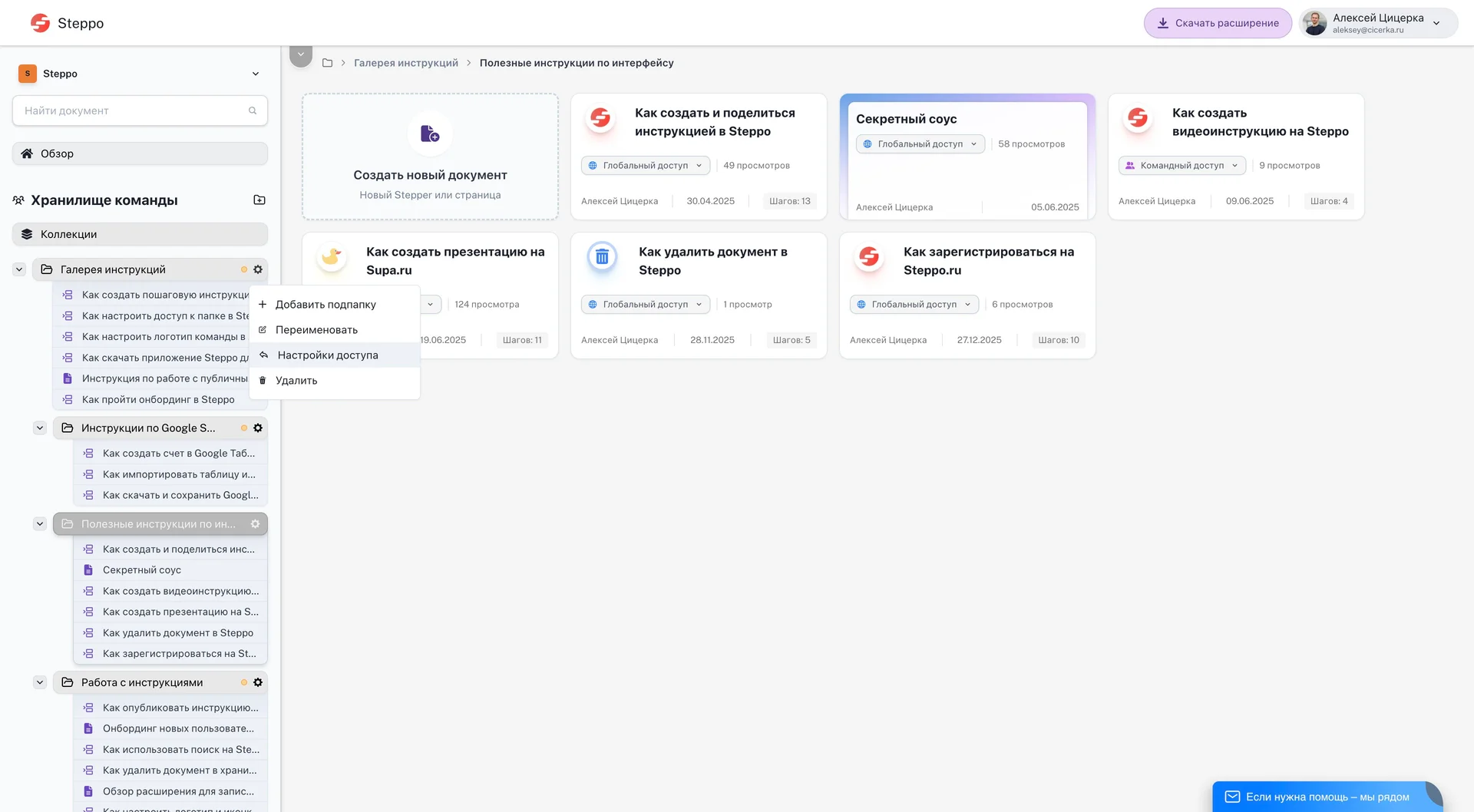1474x812 pixels.
Task: Select Добавить подпапку in context menu
Action: (326, 305)
